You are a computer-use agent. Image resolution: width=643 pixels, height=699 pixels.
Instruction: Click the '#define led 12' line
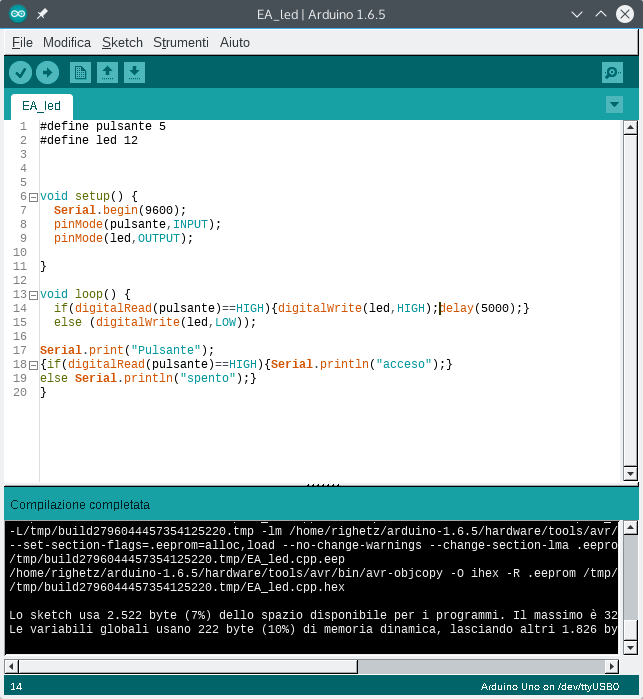89,140
